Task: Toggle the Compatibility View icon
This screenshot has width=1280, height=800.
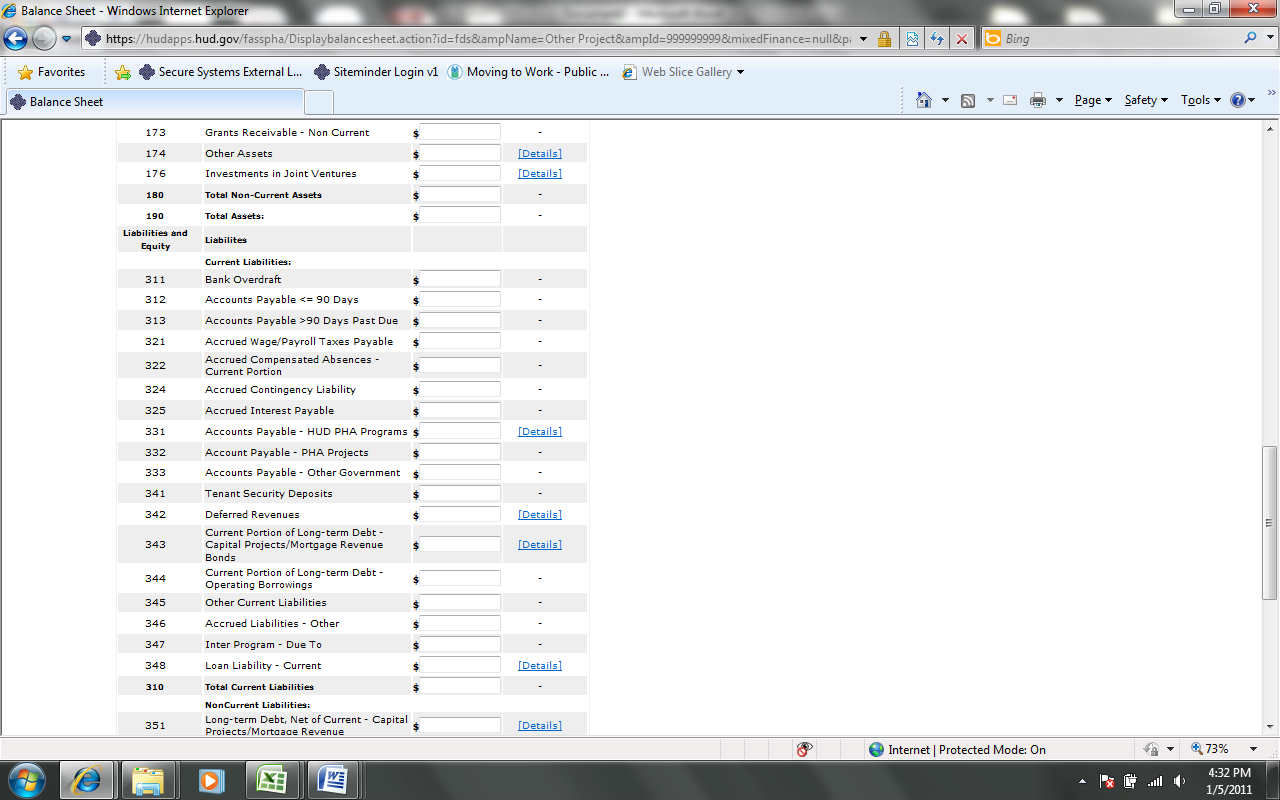Action: [912, 39]
